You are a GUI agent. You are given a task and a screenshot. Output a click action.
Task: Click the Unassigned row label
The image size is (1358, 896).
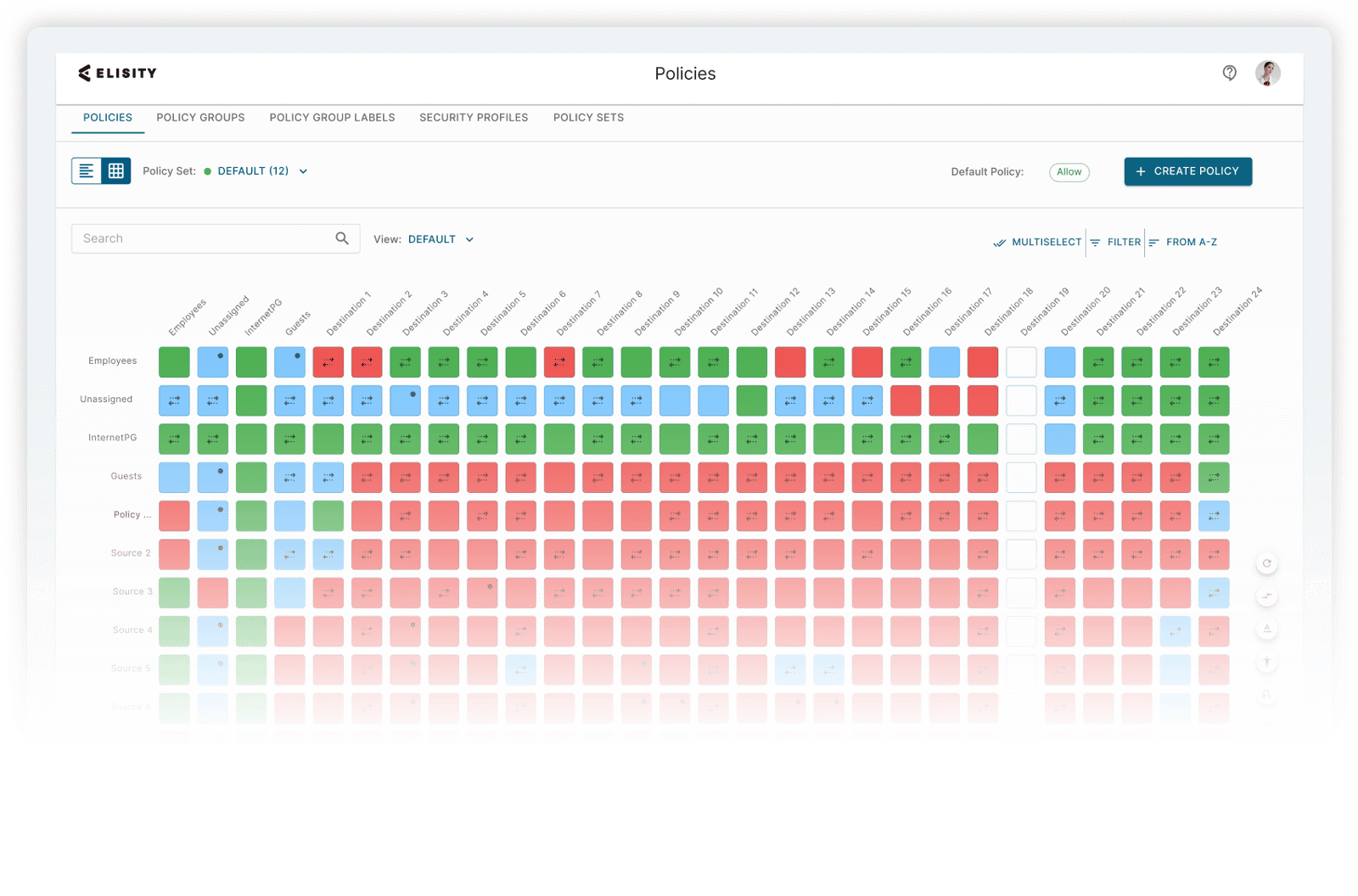click(106, 399)
